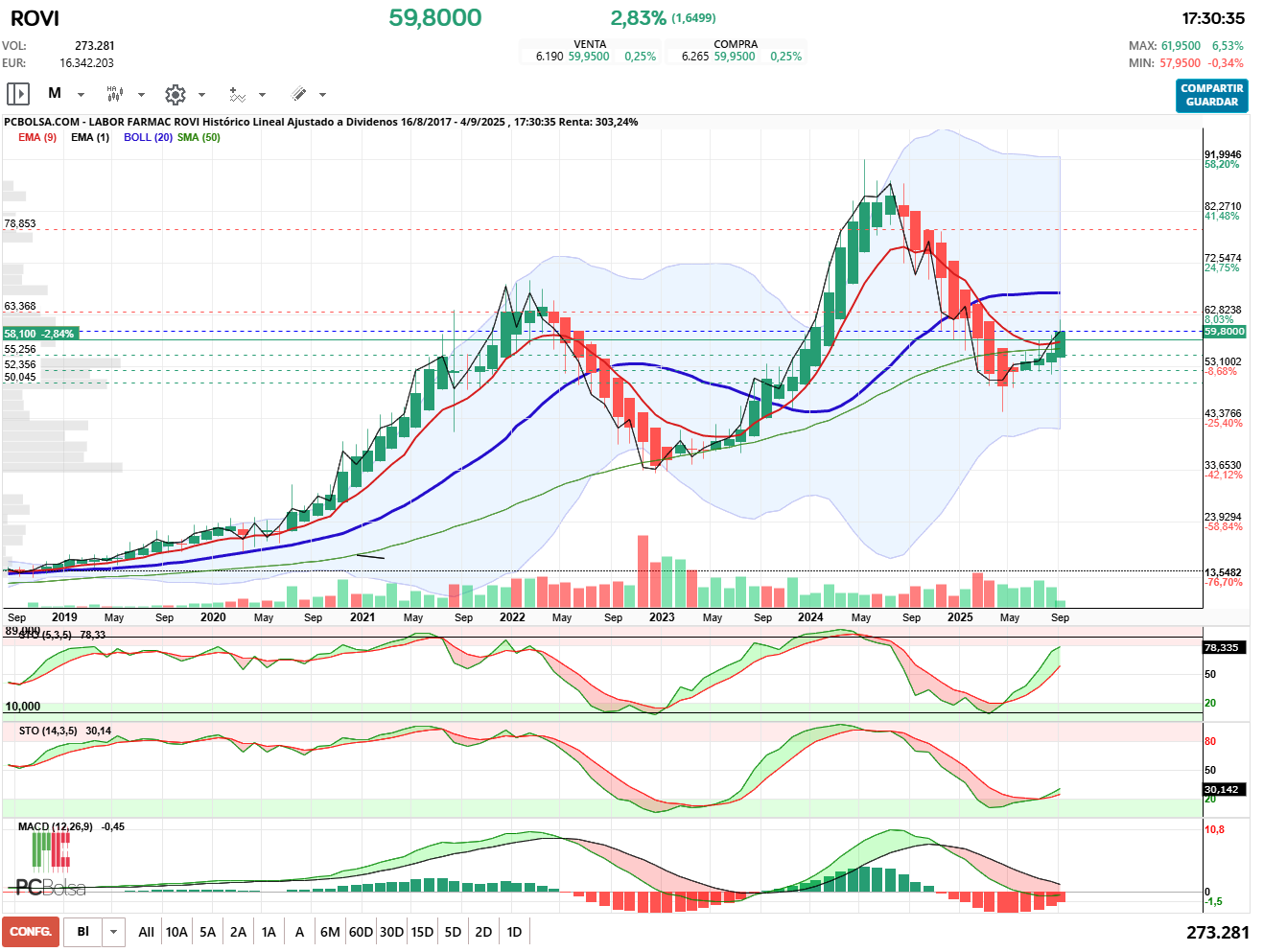
Task: Select the 1A time range
Action: (269, 932)
